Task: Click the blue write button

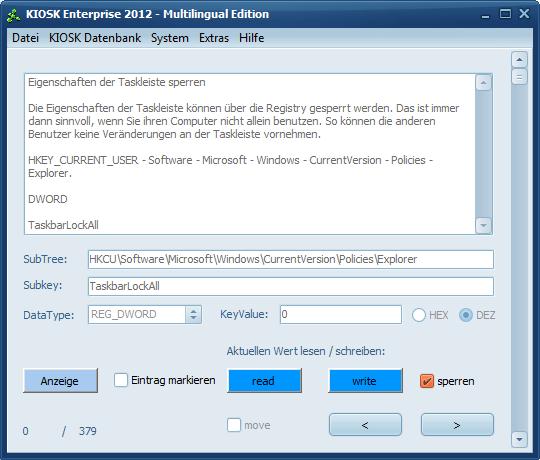Action: [365, 381]
